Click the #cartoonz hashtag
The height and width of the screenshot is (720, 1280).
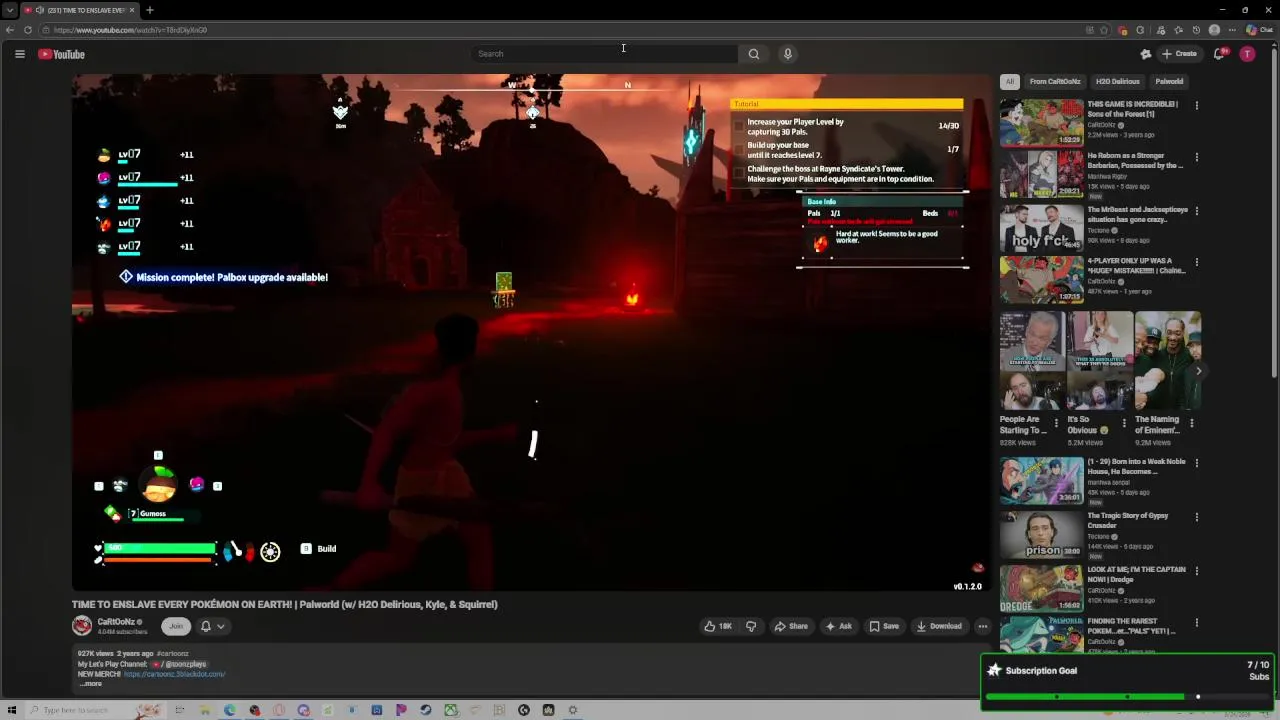pos(172,654)
